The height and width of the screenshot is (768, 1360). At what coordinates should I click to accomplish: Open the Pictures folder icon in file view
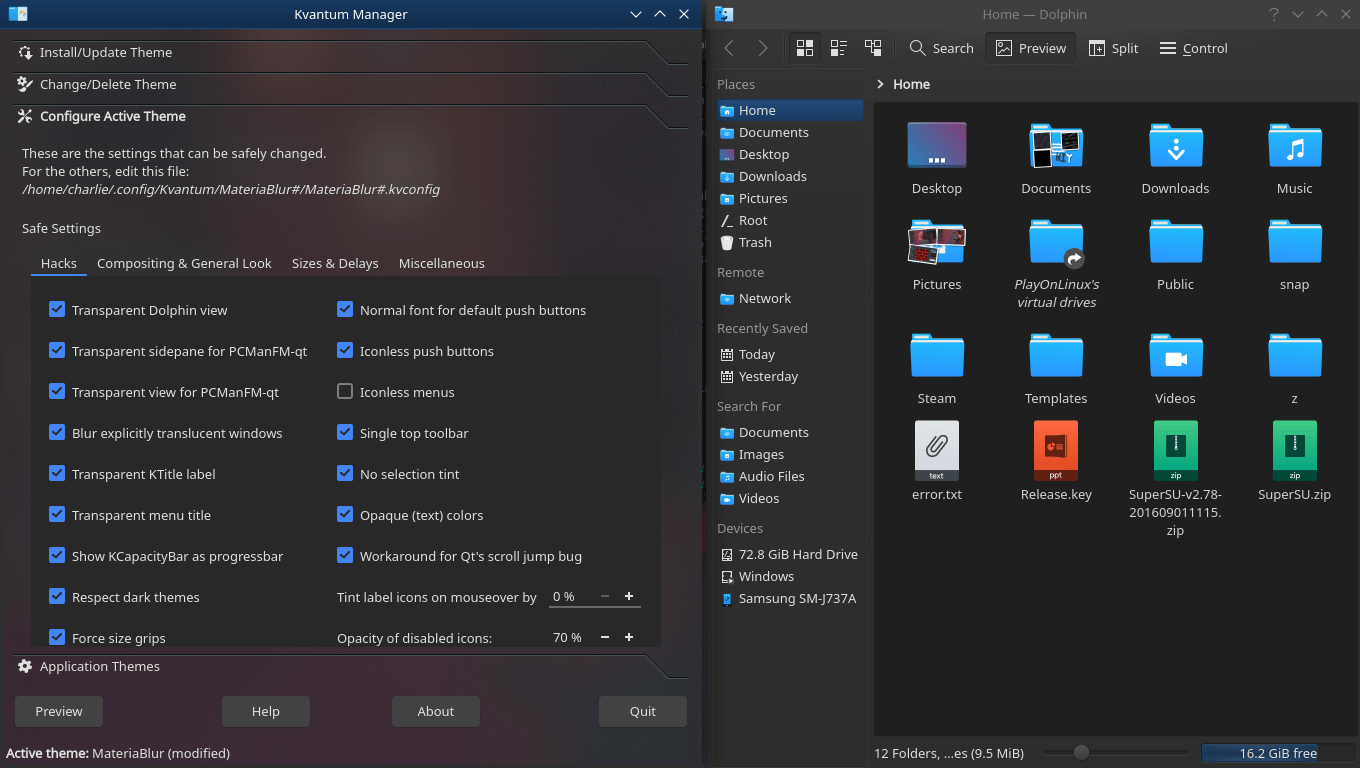[937, 242]
